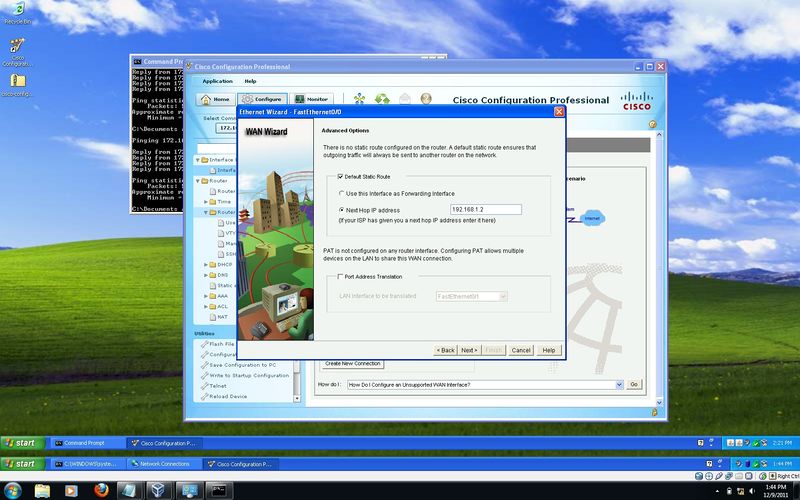Click the blue network community icon in the toolbar

(x=359, y=98)
